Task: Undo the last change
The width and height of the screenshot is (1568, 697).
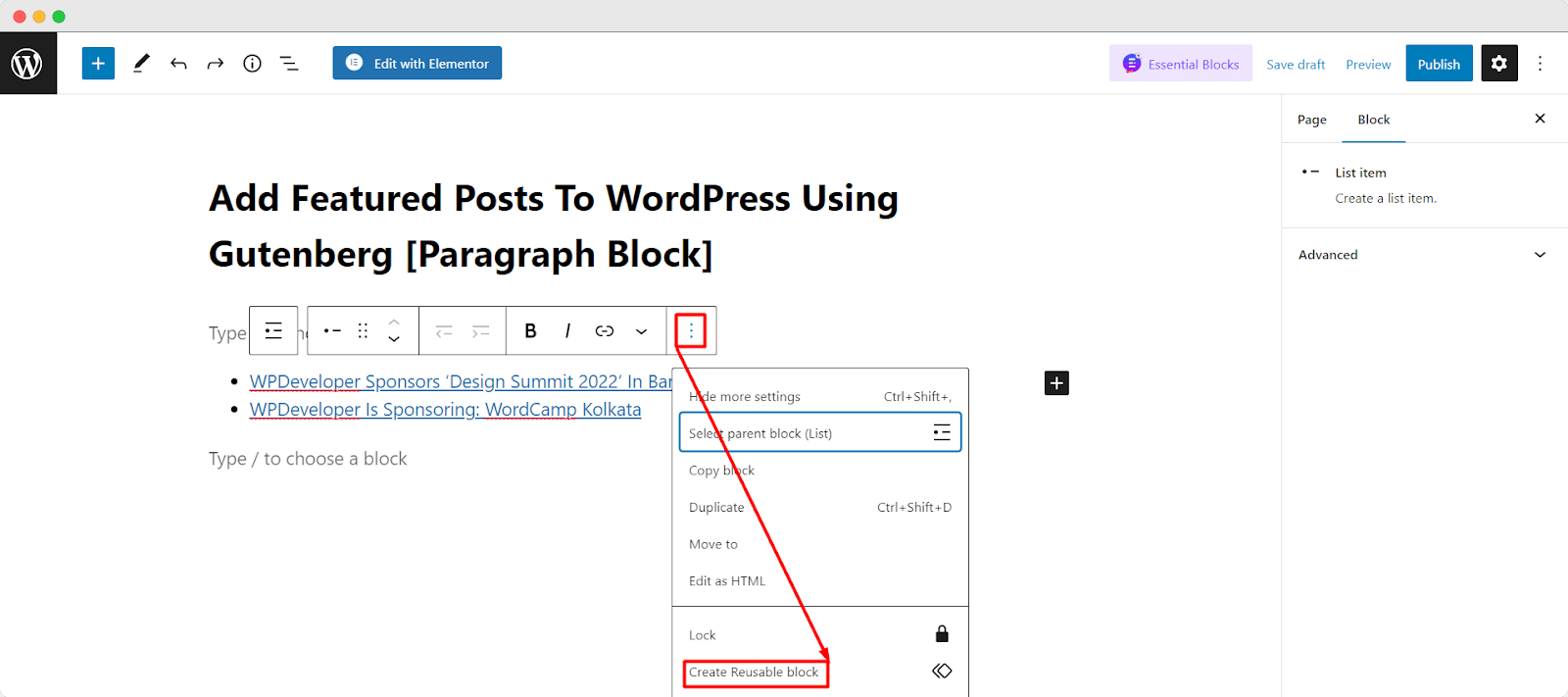Action: [178, 64]
